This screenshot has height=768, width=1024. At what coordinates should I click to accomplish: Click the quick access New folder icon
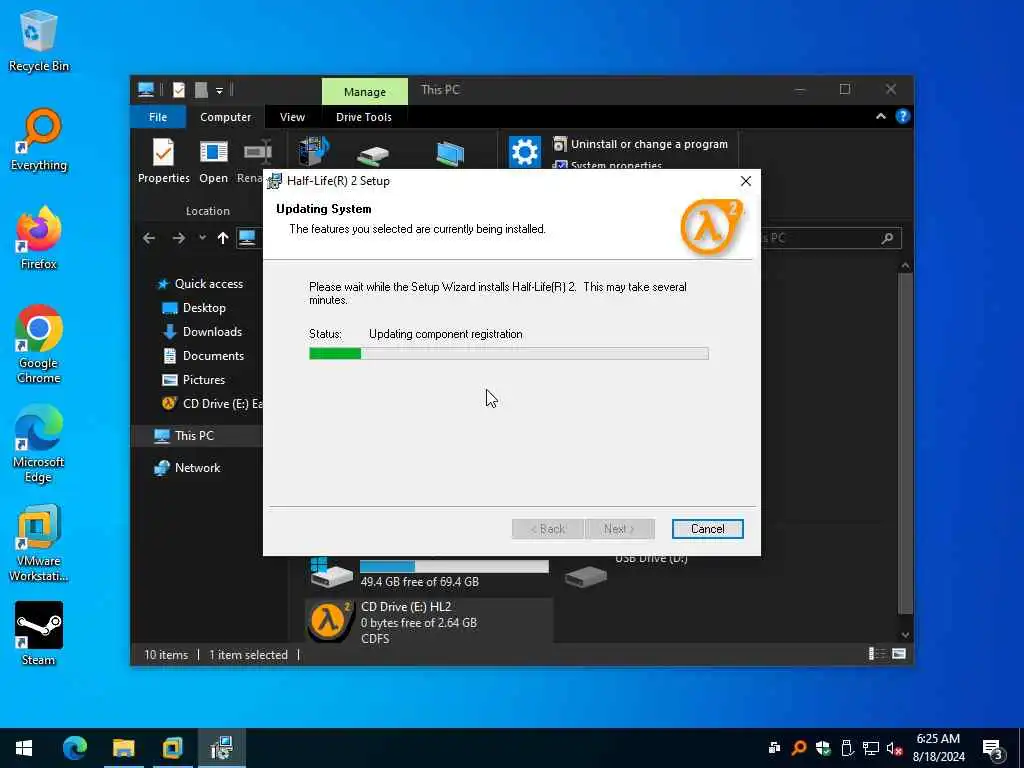201,90
